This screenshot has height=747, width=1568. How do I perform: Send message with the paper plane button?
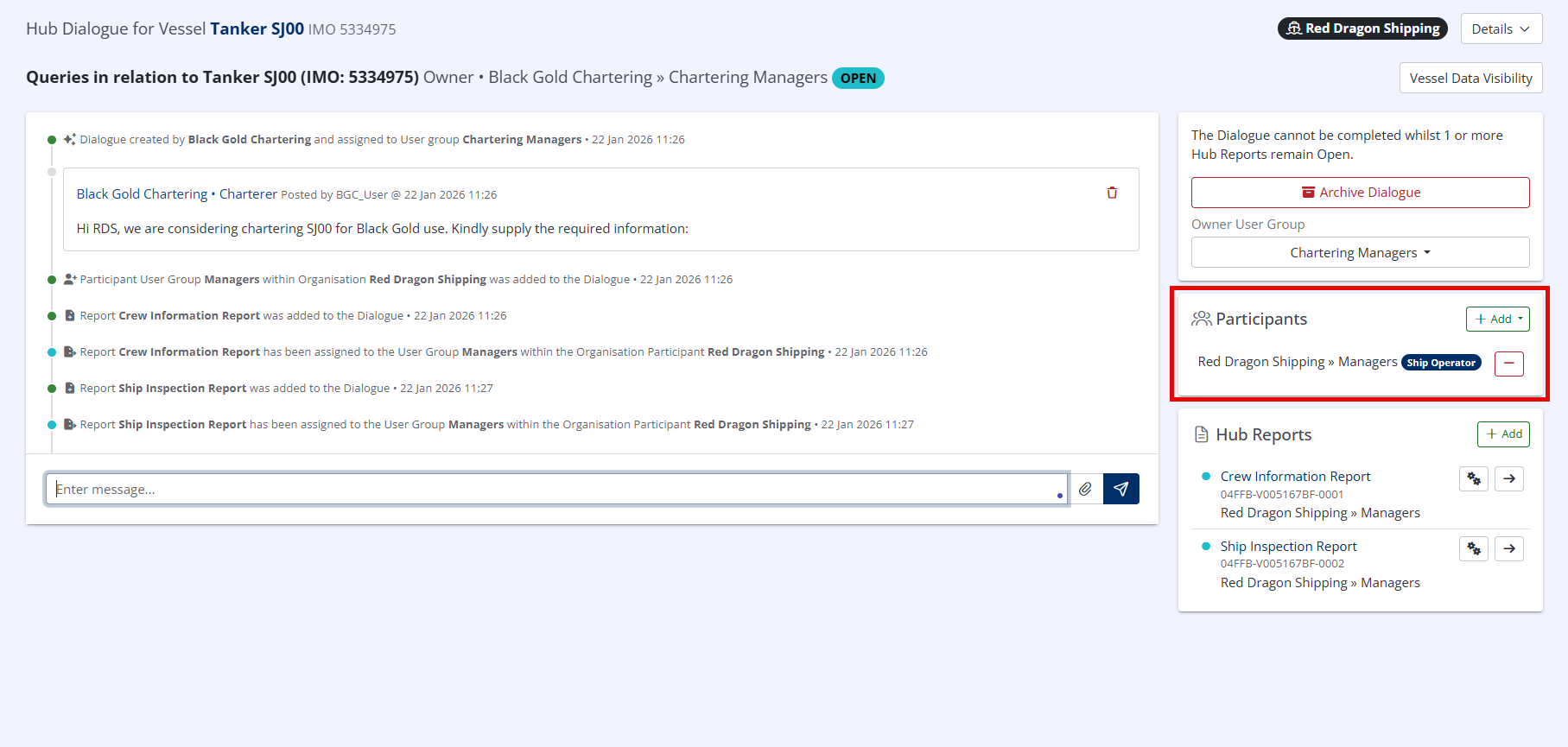(1120, 489)
